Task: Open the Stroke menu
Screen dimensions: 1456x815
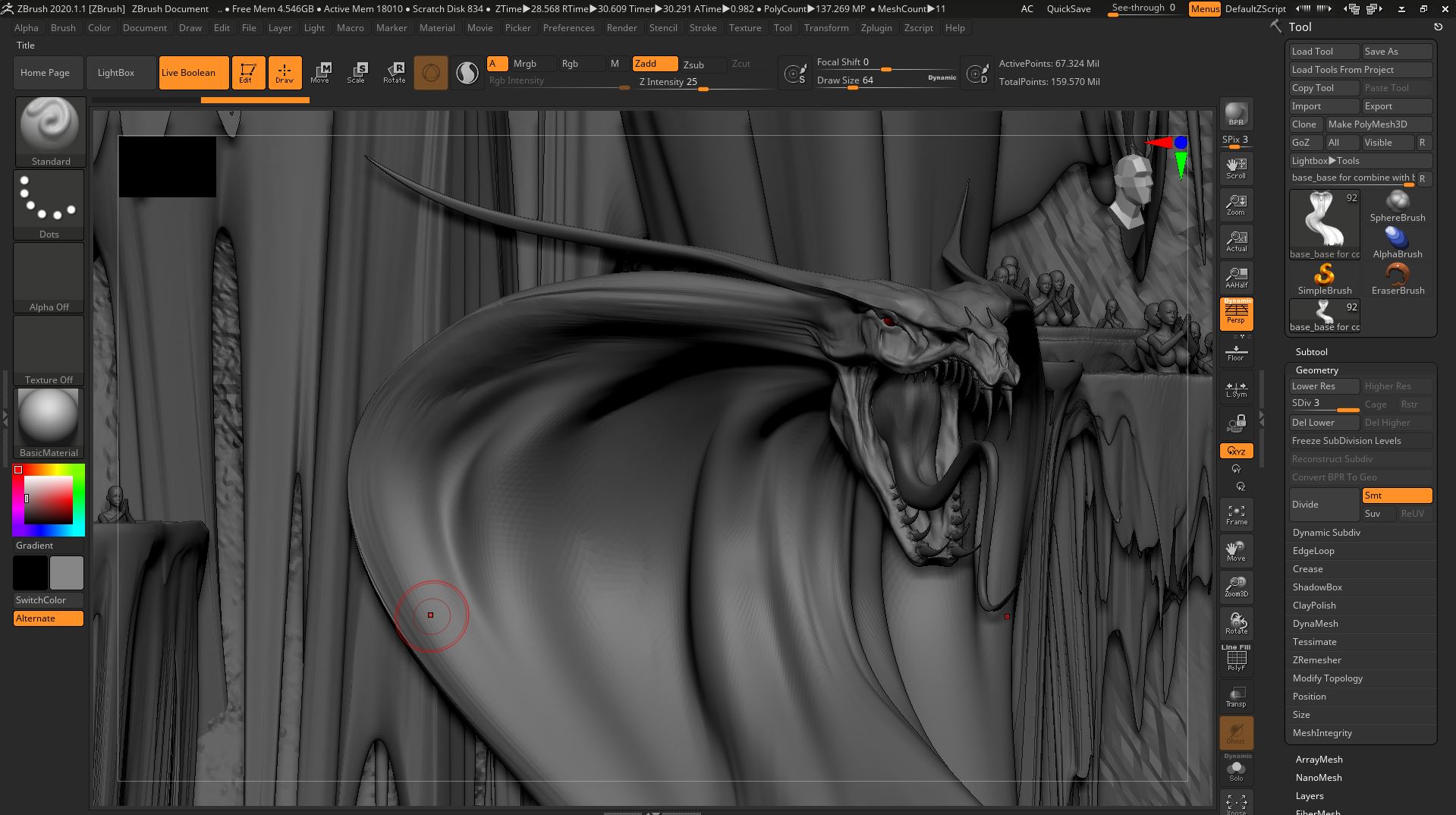Action: (703, 28)
